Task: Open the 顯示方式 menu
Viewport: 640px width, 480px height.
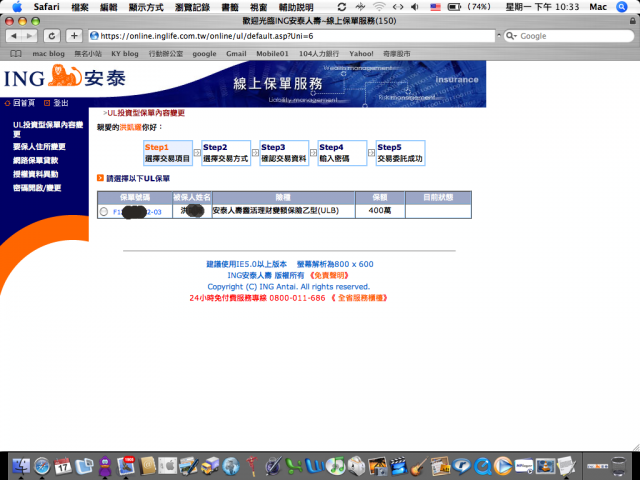Action: click(146, 7)
